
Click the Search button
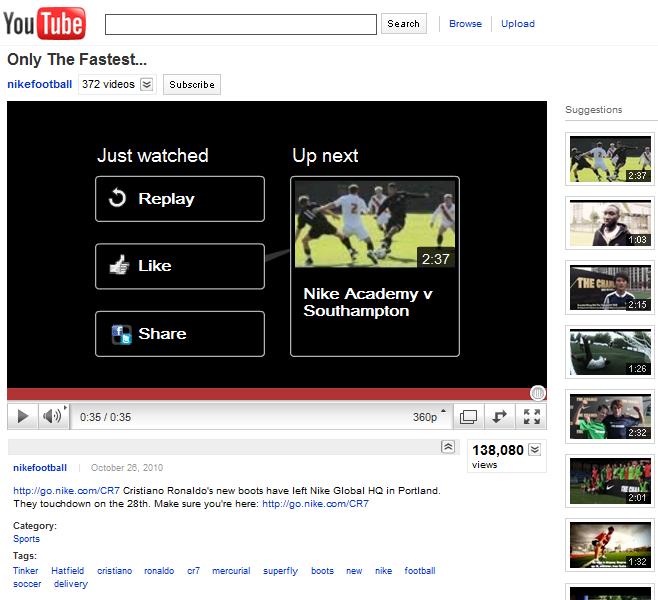tap(403, 24)
